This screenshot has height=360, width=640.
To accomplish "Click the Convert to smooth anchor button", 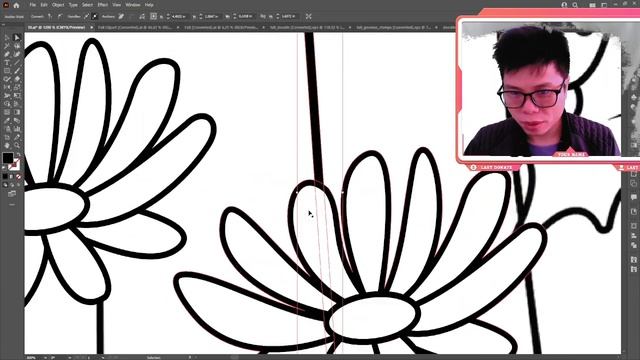I will coord(60,16).
